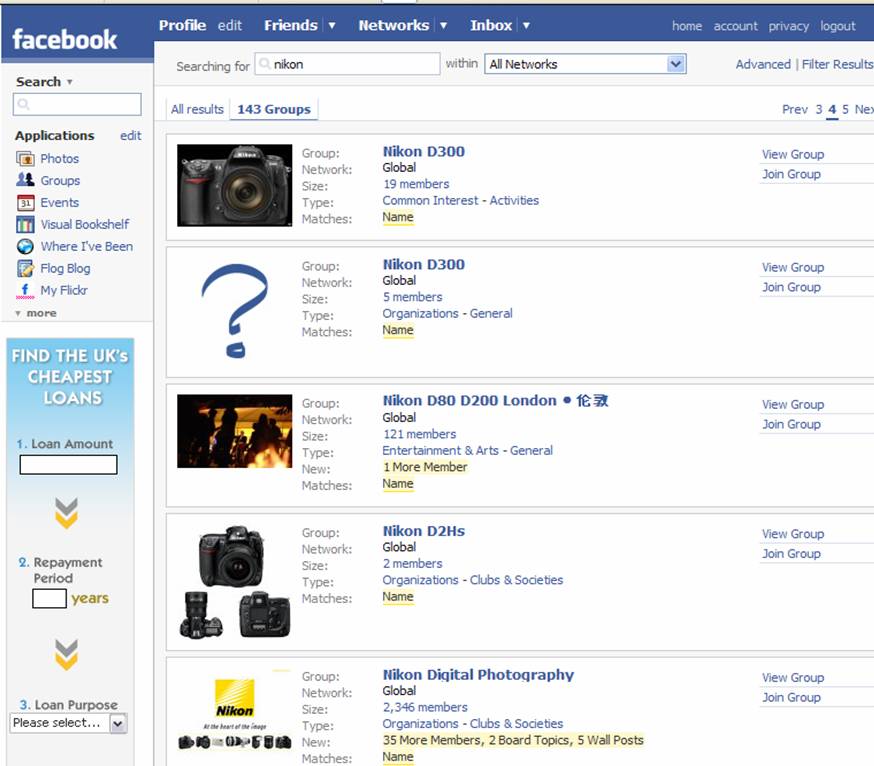Open the Profile menu item
Viewport: 874px width, 766px height.
pos(182,26)
